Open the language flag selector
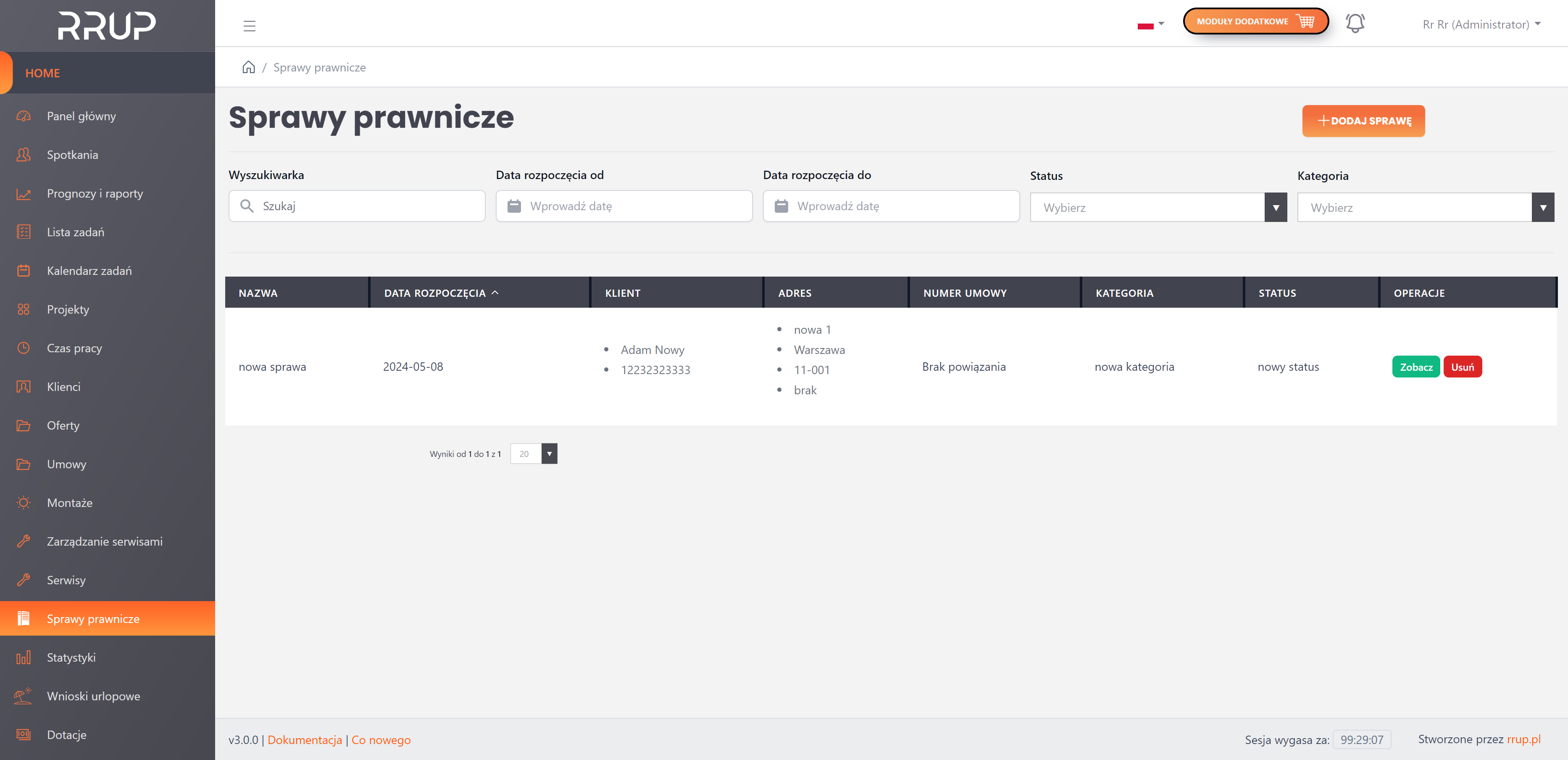 pyautogui.click(x=1150, y=24)
